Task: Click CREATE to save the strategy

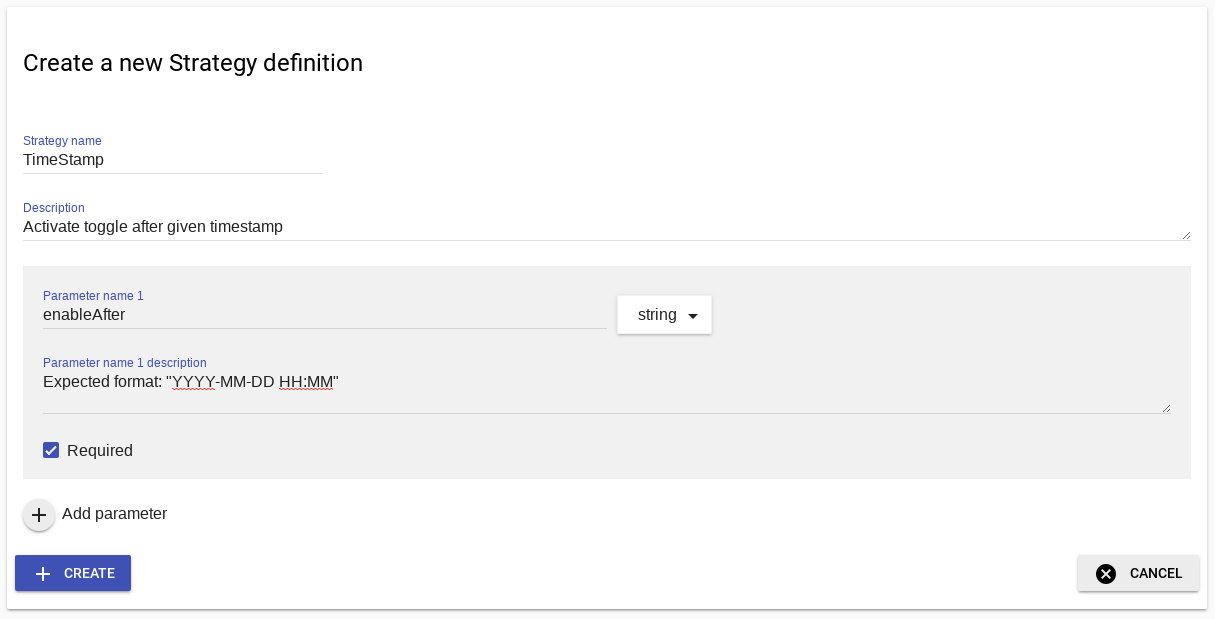Action: click(73, 573)
